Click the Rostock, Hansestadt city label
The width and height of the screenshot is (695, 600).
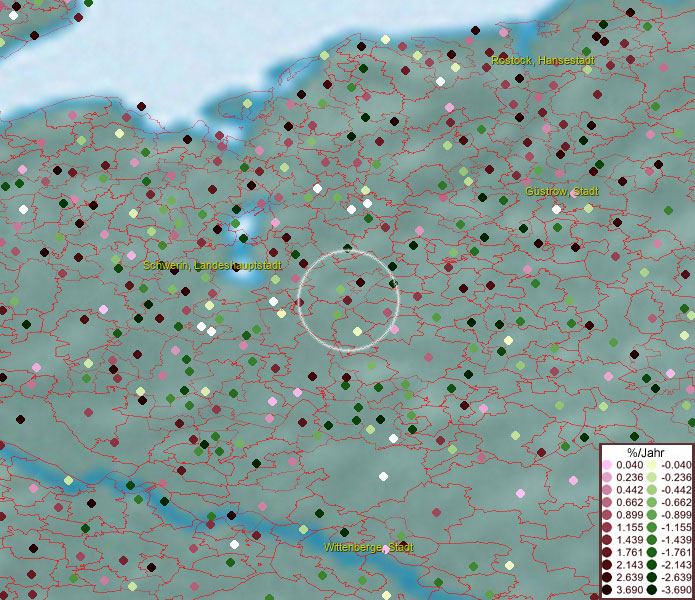542,61
